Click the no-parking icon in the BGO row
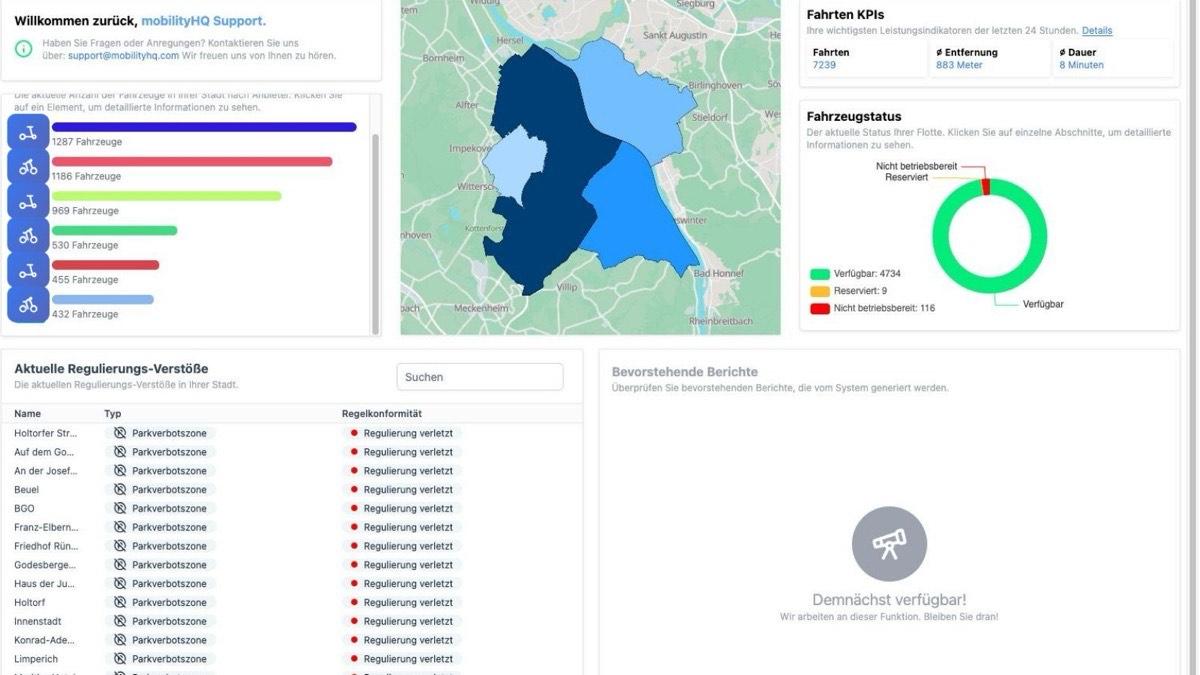The width and height of the screenshot is (1200, 675). [120, 508]
